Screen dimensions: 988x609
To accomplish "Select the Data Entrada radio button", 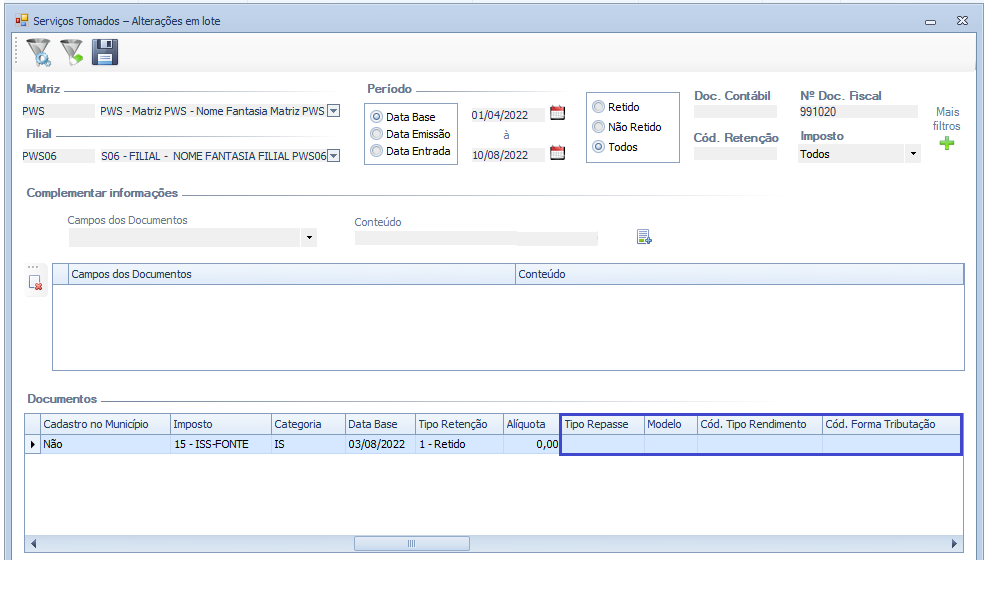I will (x=377, y=151).
